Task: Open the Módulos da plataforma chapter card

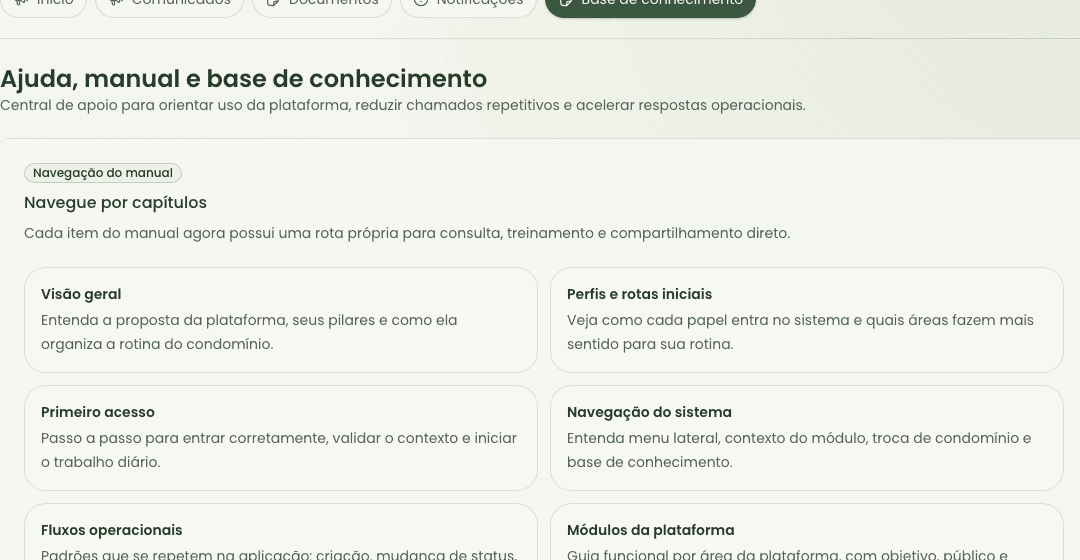Action: (807, 532)
